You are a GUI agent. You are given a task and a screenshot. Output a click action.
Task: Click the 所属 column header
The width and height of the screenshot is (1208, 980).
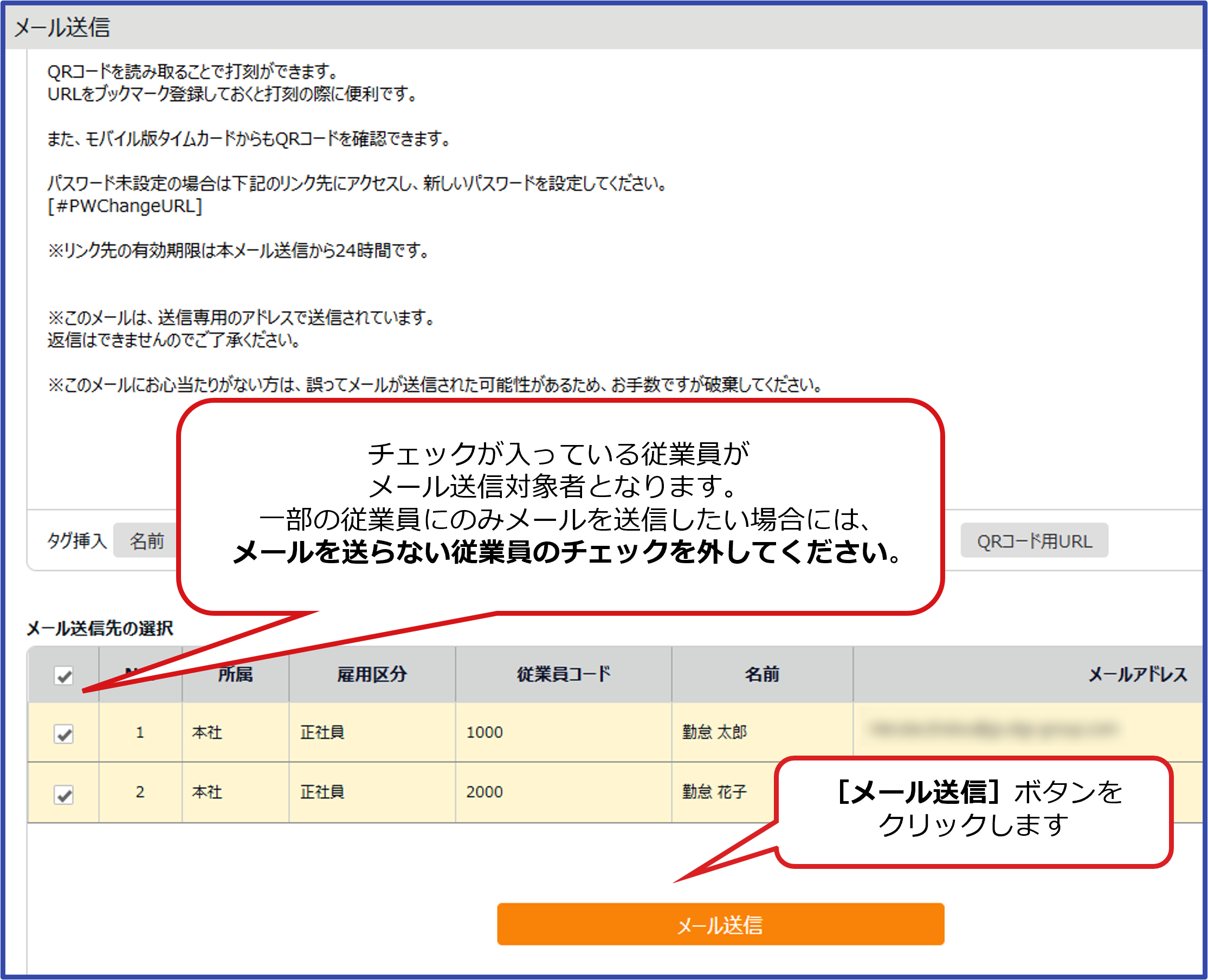pos(235,674)
